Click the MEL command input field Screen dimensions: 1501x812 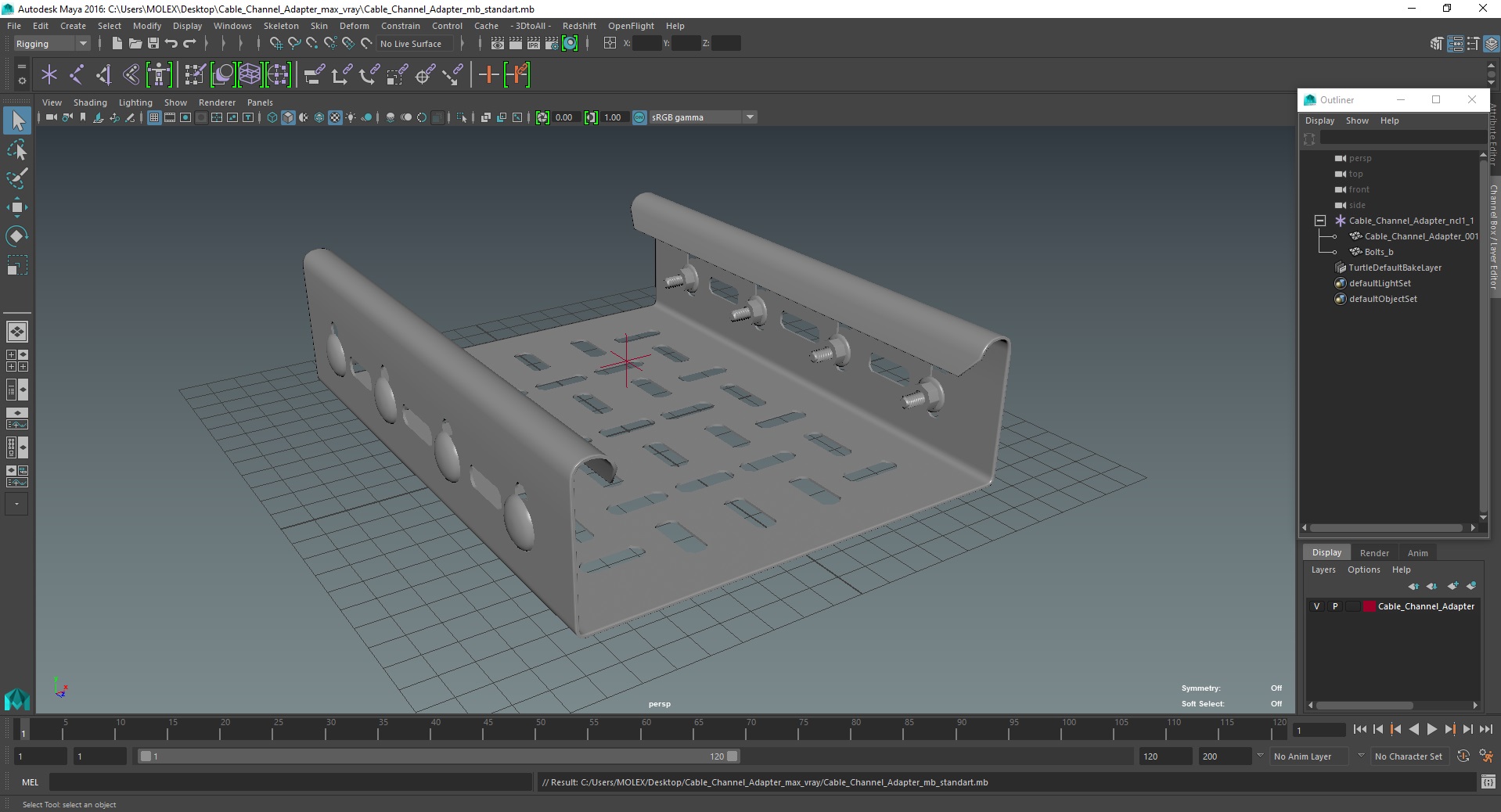point(290,782)
